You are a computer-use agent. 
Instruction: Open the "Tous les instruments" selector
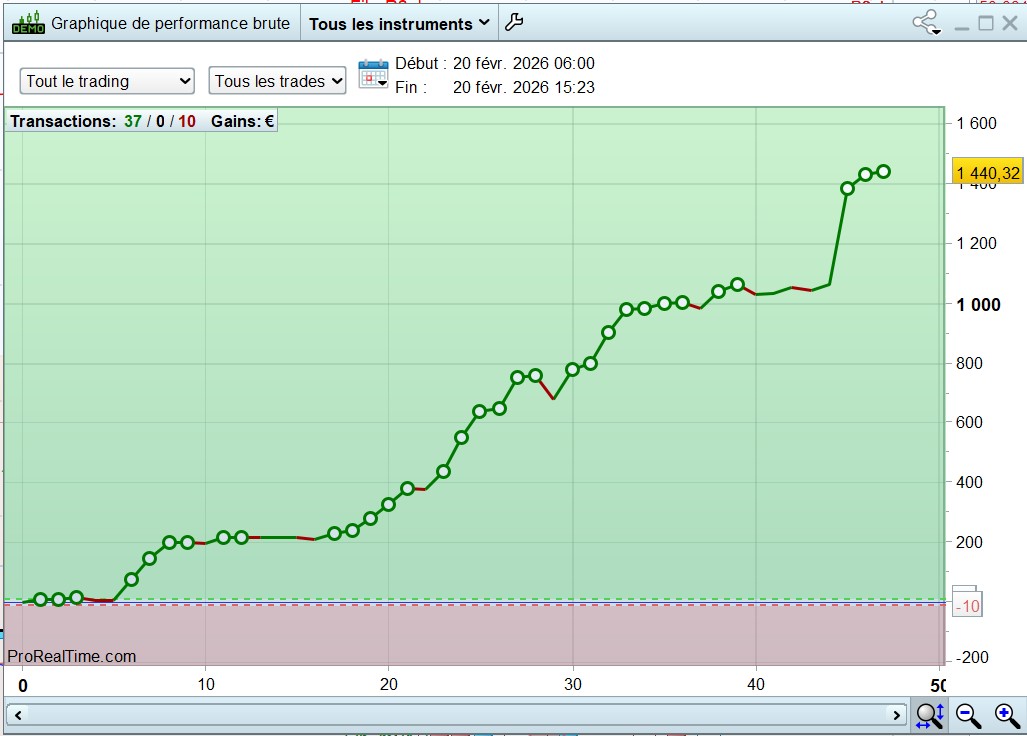[399, 24]
